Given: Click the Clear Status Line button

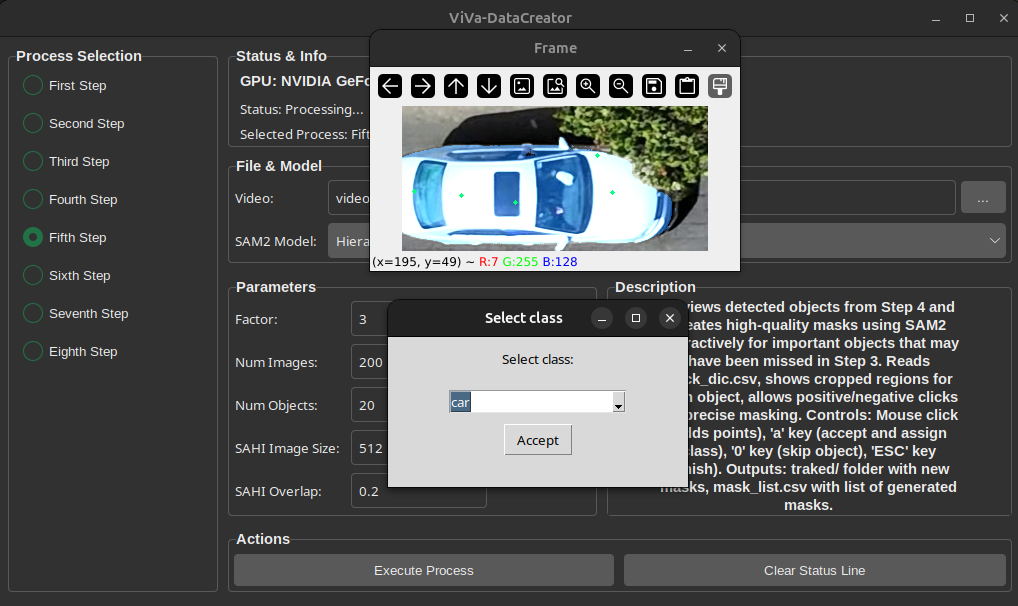Looking at the screenshot, I should pos(814,570).
